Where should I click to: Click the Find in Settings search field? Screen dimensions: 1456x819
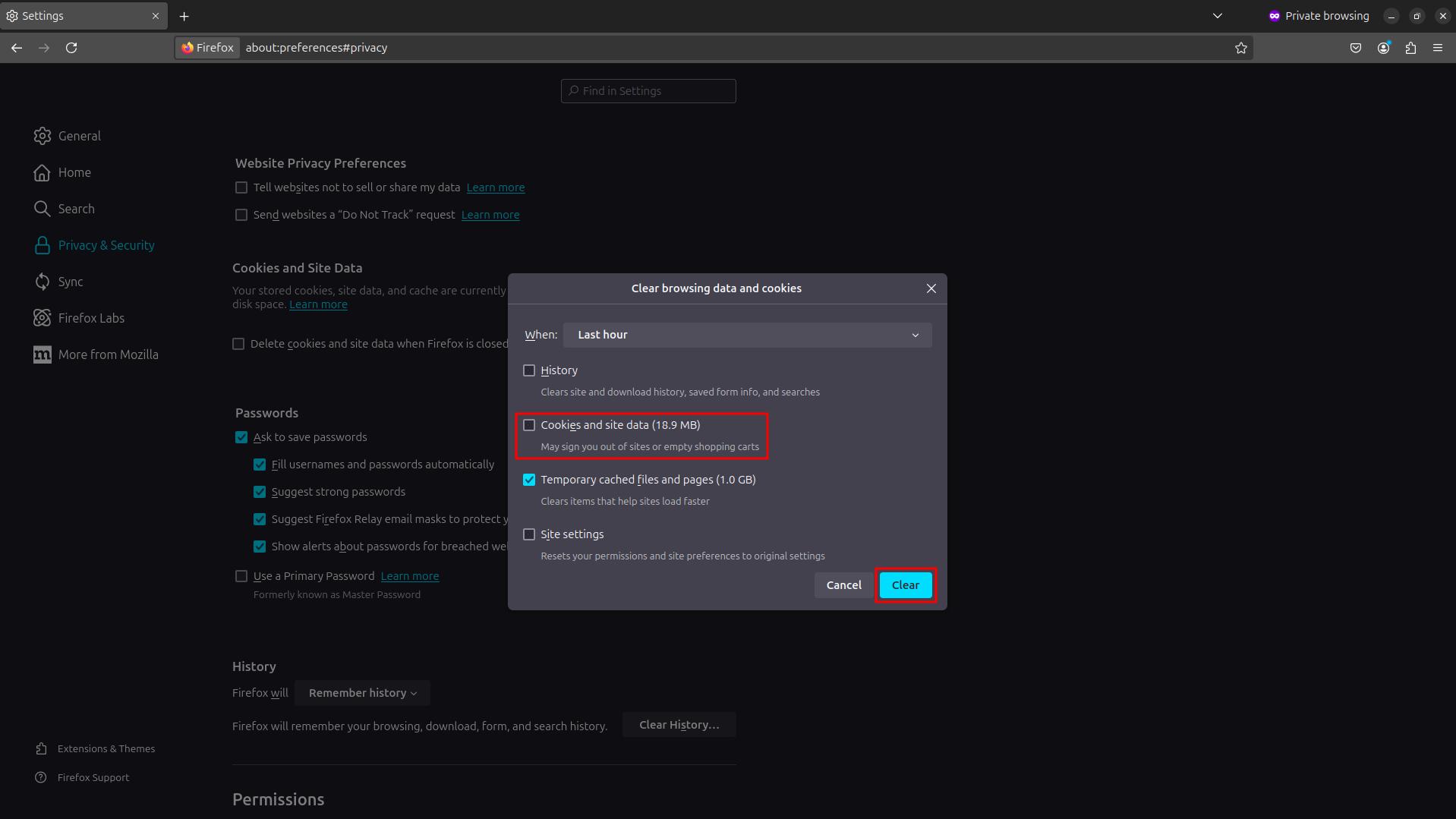click(648, 91)
